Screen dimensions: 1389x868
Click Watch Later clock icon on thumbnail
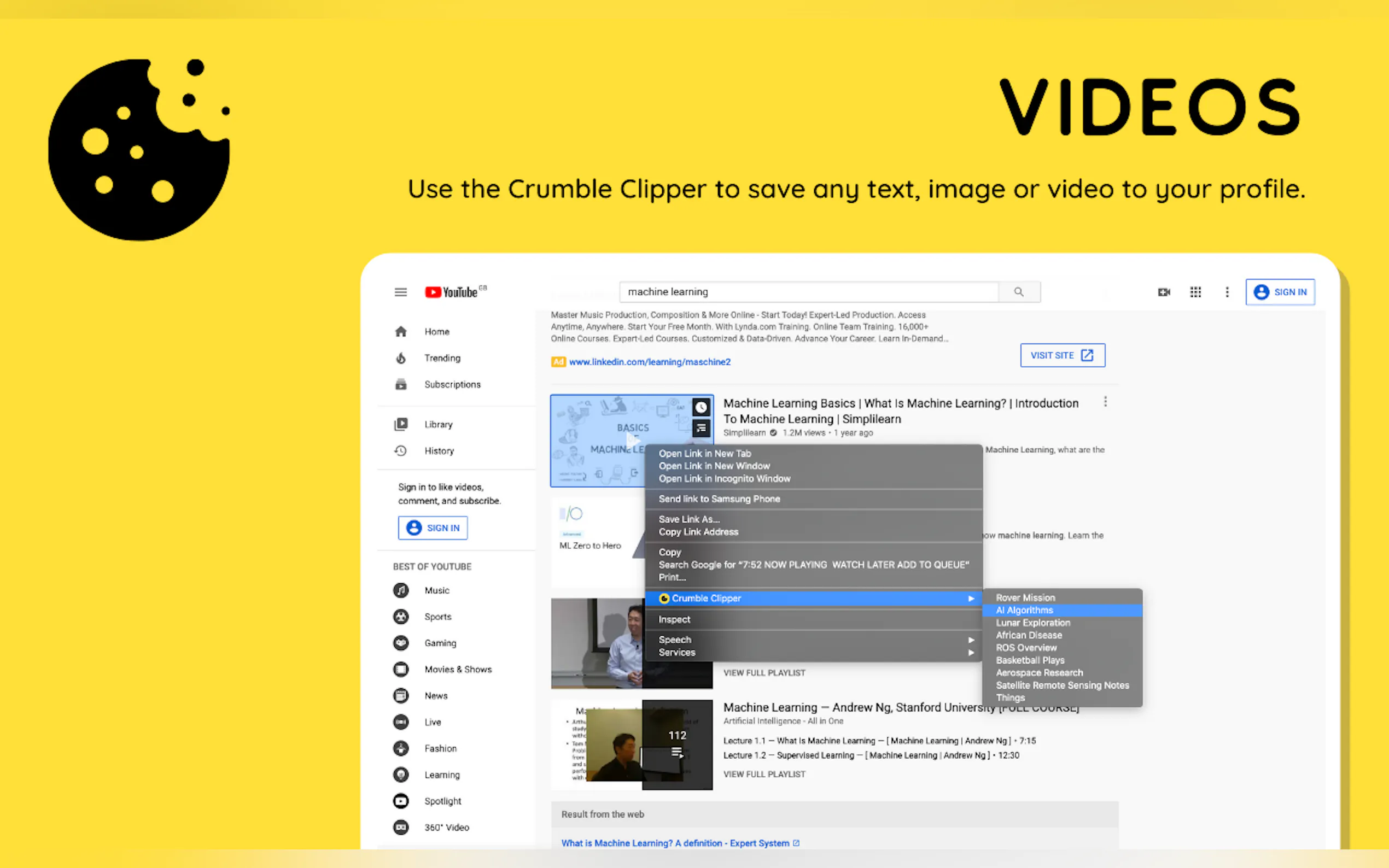point(701,408)
